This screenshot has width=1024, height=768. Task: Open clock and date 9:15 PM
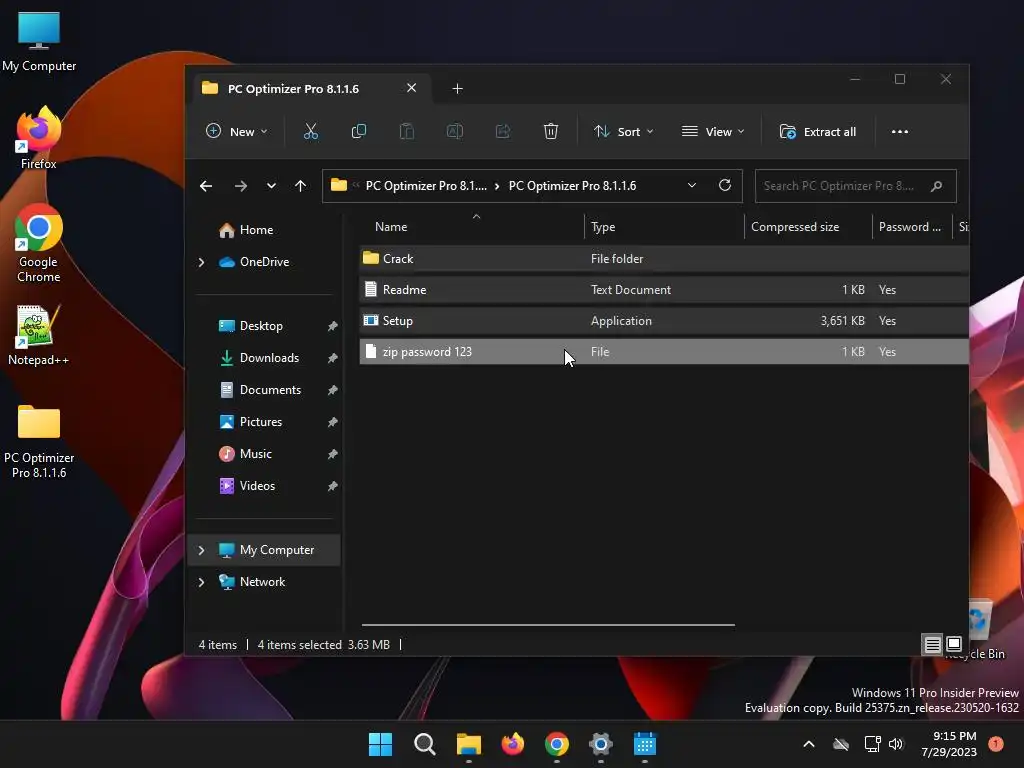949,744
